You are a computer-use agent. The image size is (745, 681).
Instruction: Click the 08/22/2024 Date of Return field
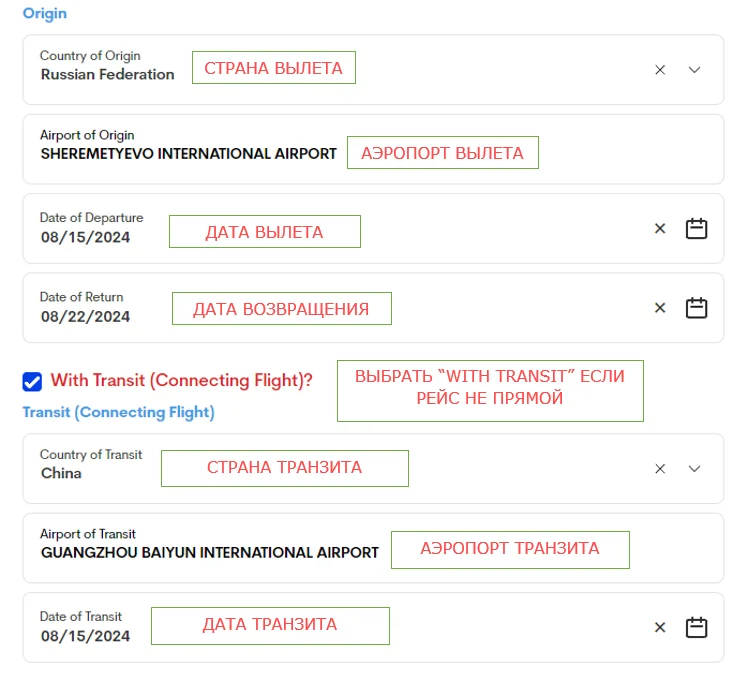pos(85,316)
